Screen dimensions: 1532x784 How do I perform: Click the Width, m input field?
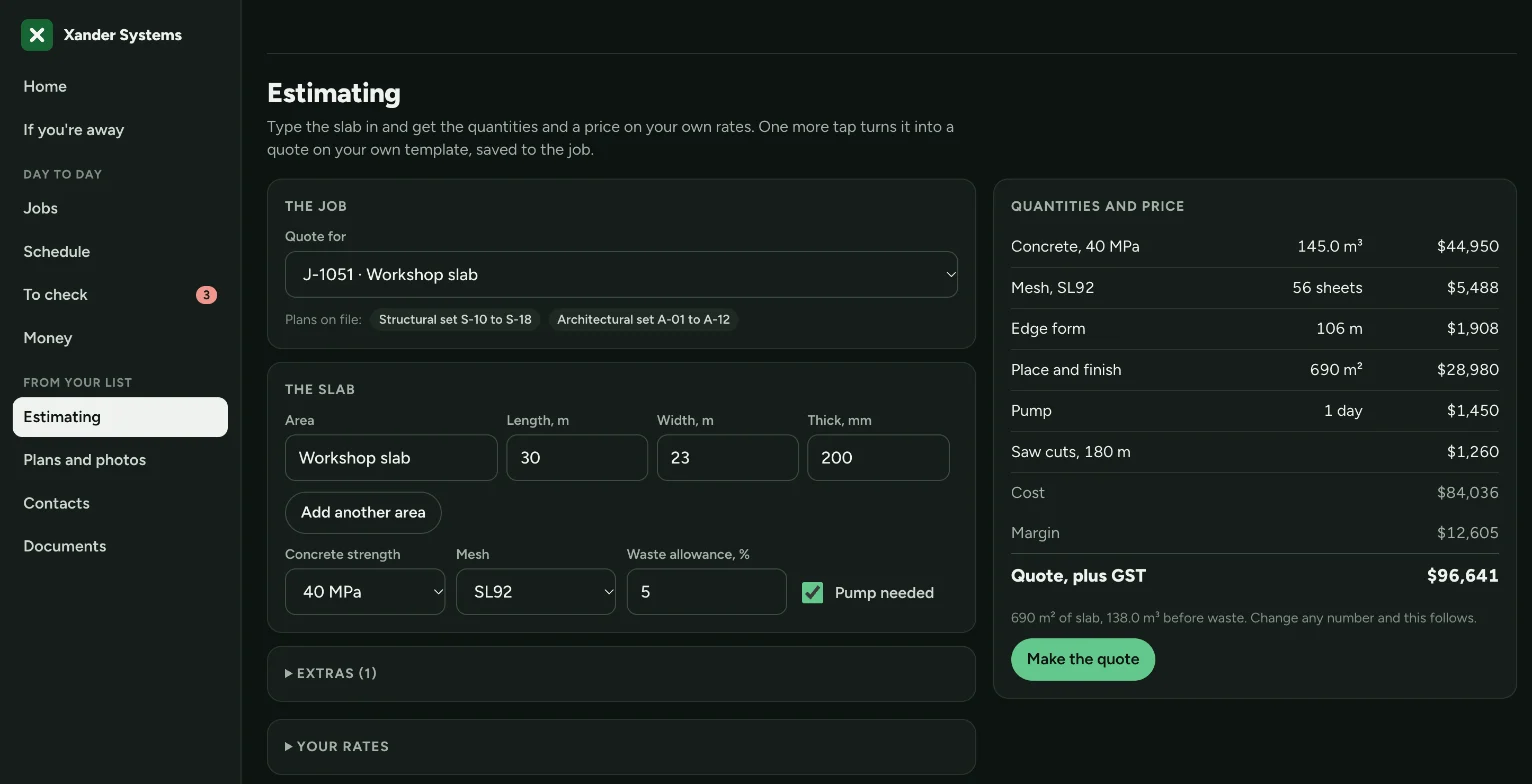(x=728, y=458)
